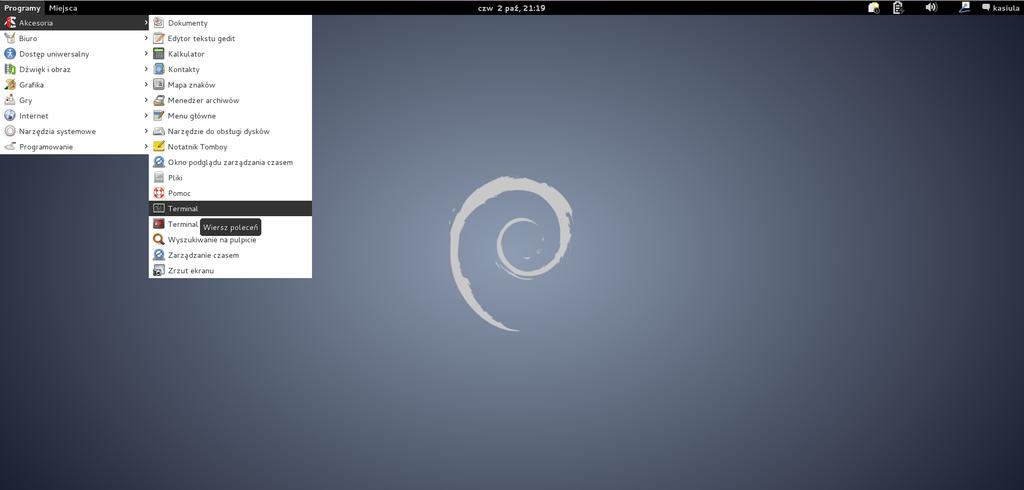This screenshot has width=1024, height=490.
Task: Click the red icon of second Terminal
Action: coord(159,224)
